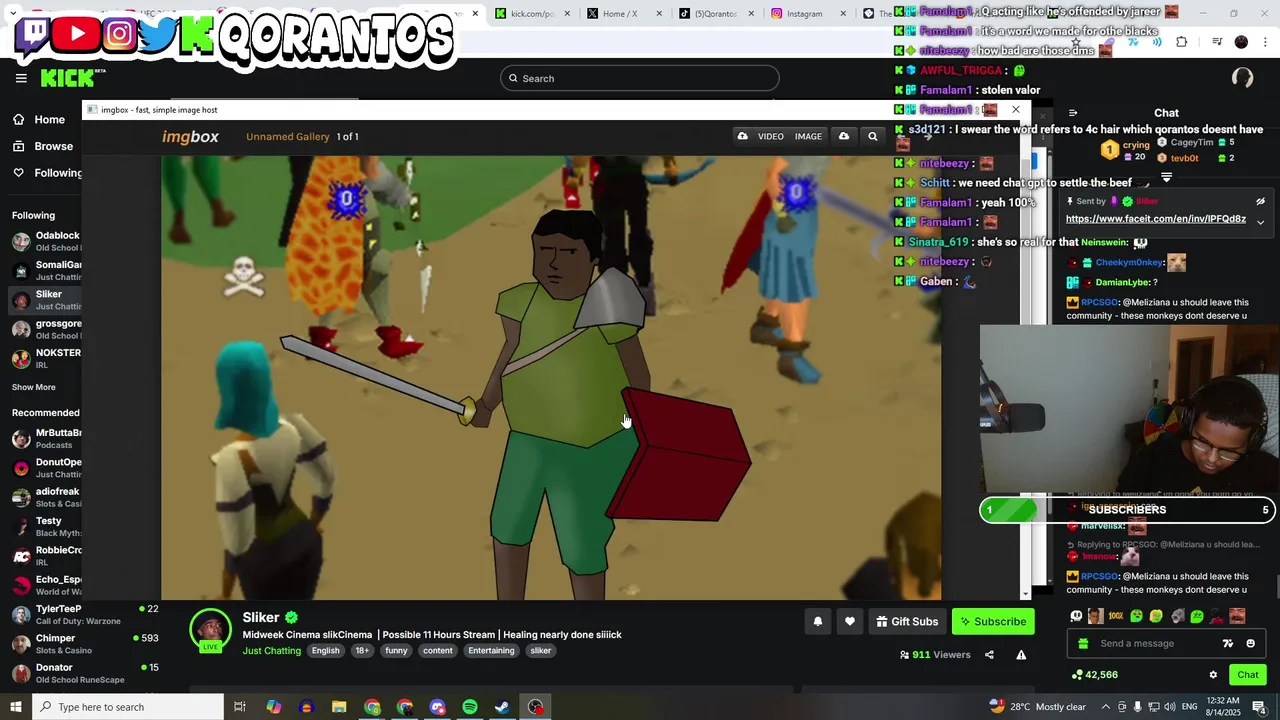1280x720 pixels.
Task: Click the funny stream tag
Action: [x=396, y=651]
